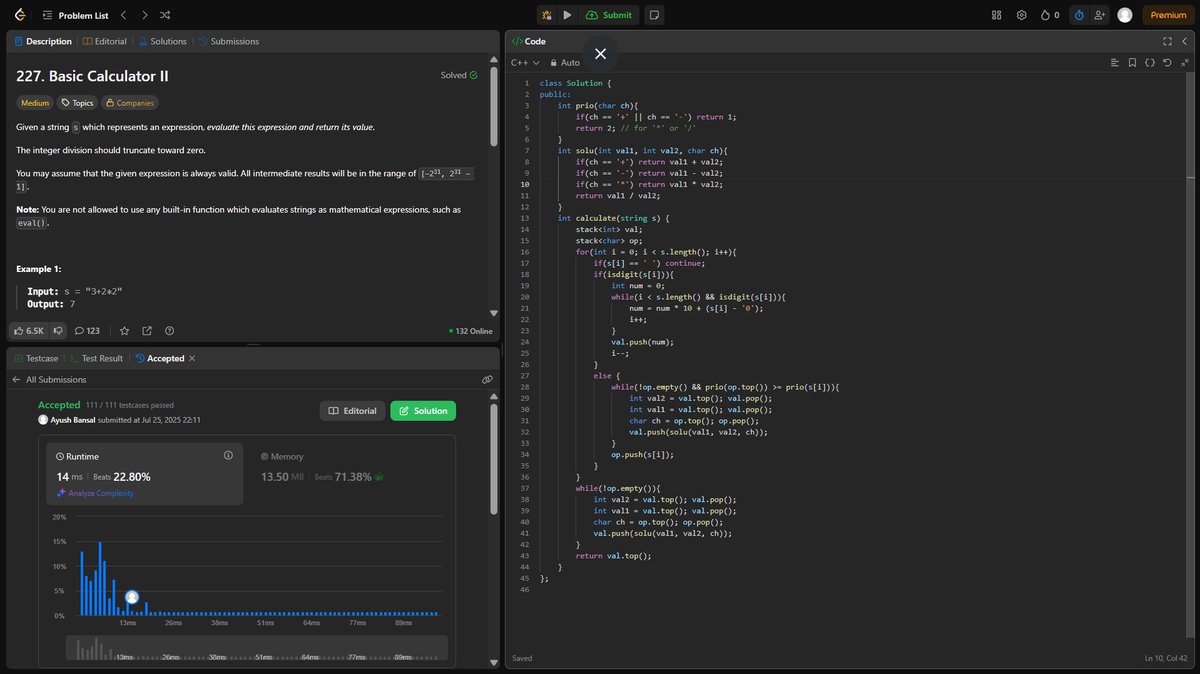This screenshot has width=1200, height=674.
Task: Toggle Auto lock setting
Action: pos(565,62)
